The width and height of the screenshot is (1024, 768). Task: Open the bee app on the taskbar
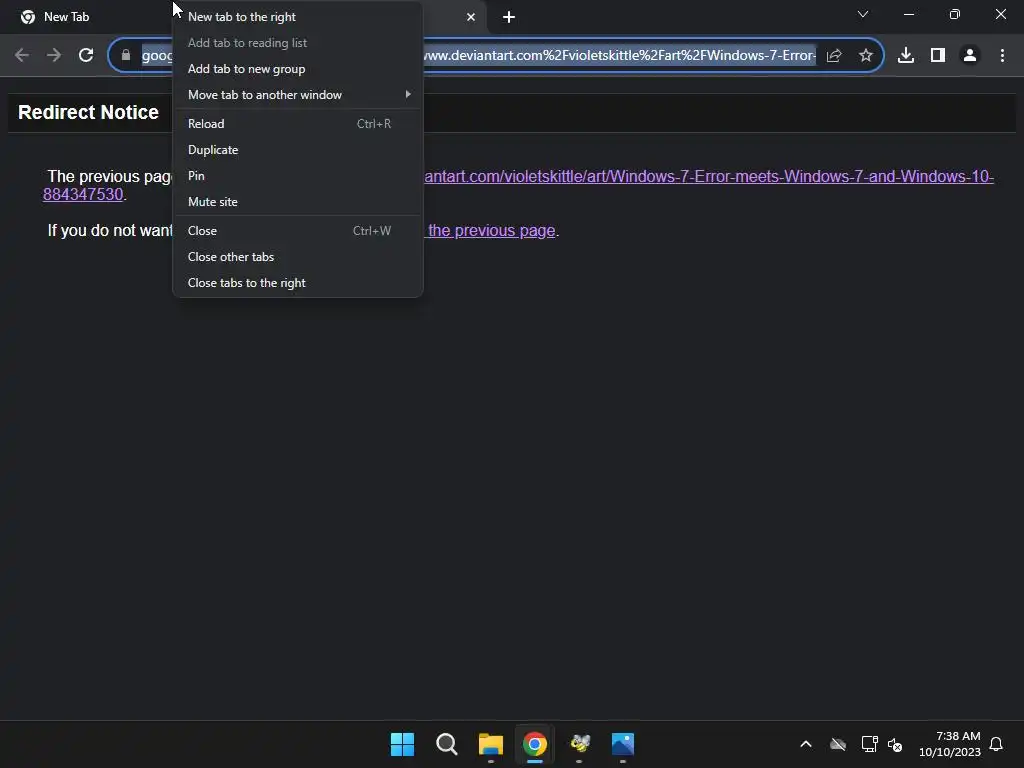click(x=579, y=744)
